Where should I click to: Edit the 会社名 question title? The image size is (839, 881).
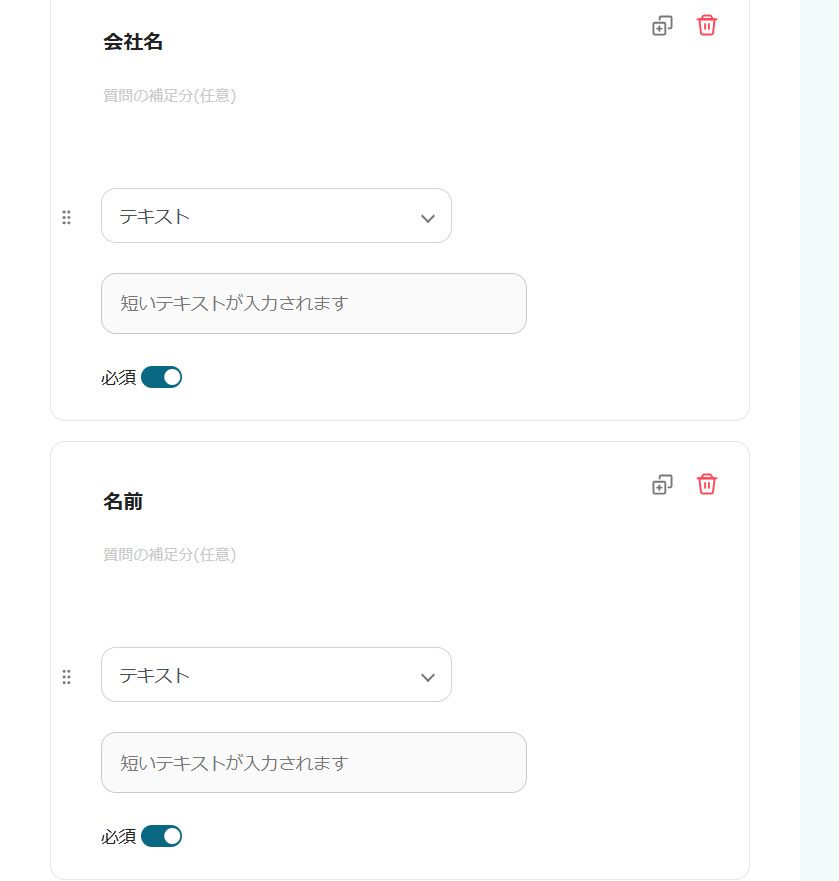click(x=133, y=42)
